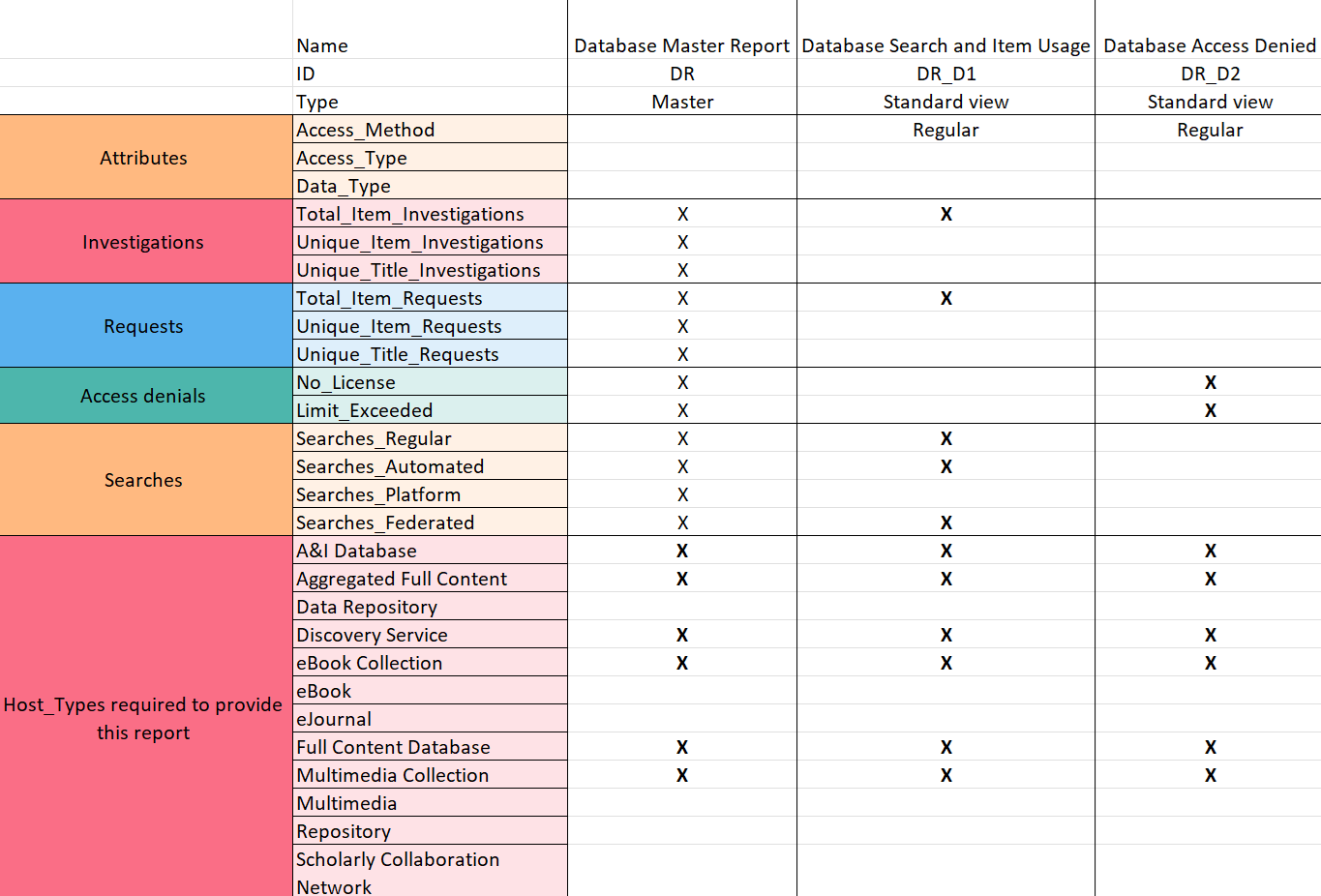Select the Discovery Service cell
Viewport: 1321px width, 896px height.
(x=430, y=635)
